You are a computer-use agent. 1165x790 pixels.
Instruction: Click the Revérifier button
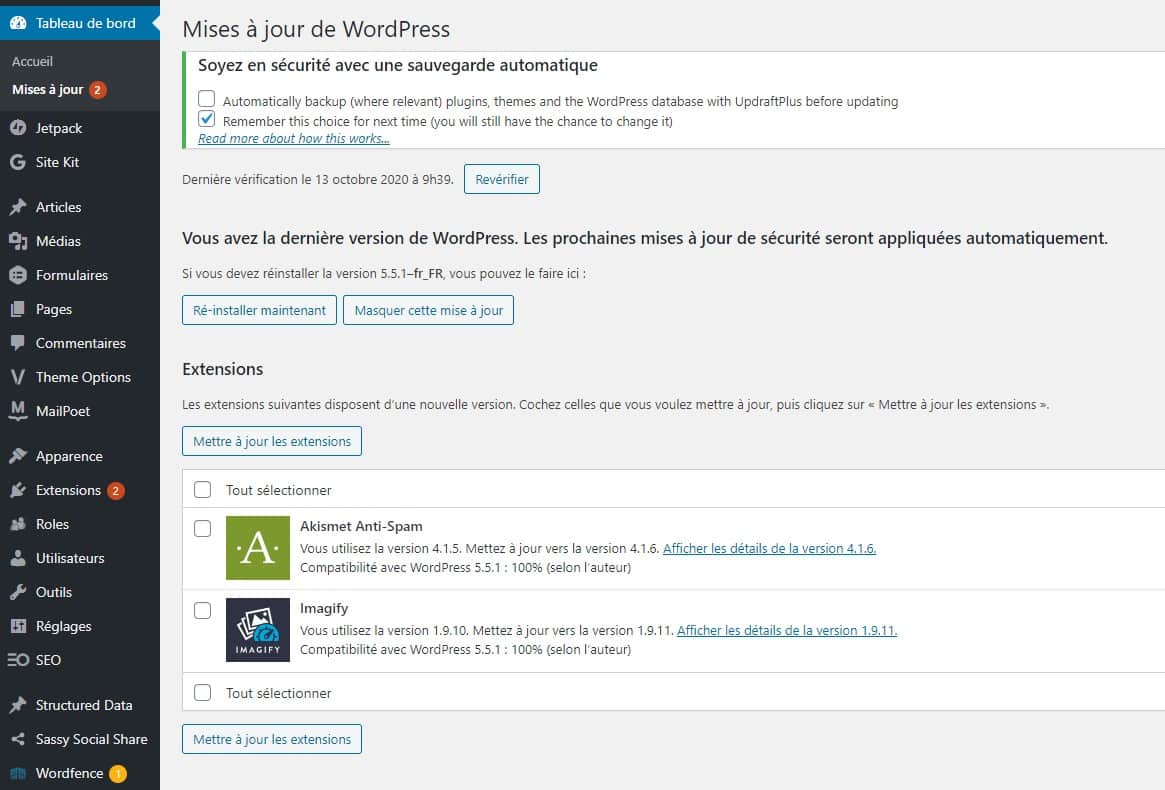point(501,179)
